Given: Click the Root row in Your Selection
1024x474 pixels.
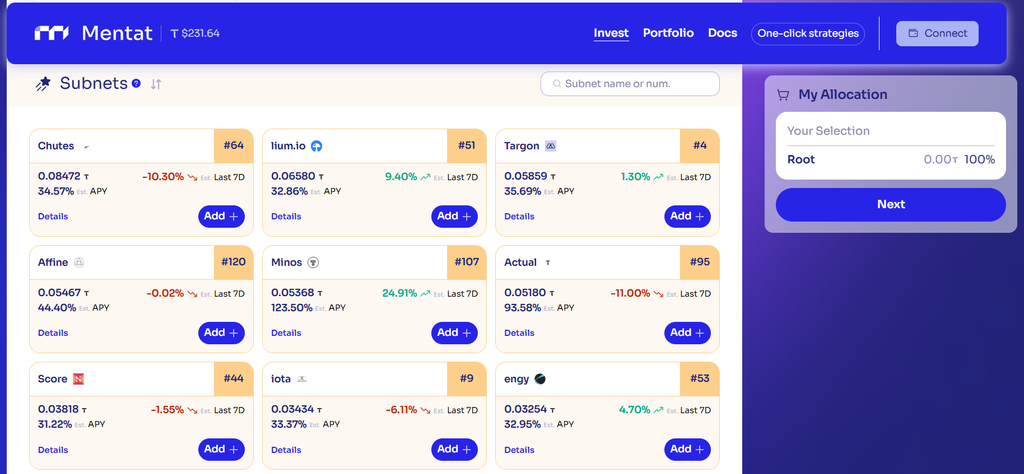Looking at the screenshot, I should pos(891,159).
